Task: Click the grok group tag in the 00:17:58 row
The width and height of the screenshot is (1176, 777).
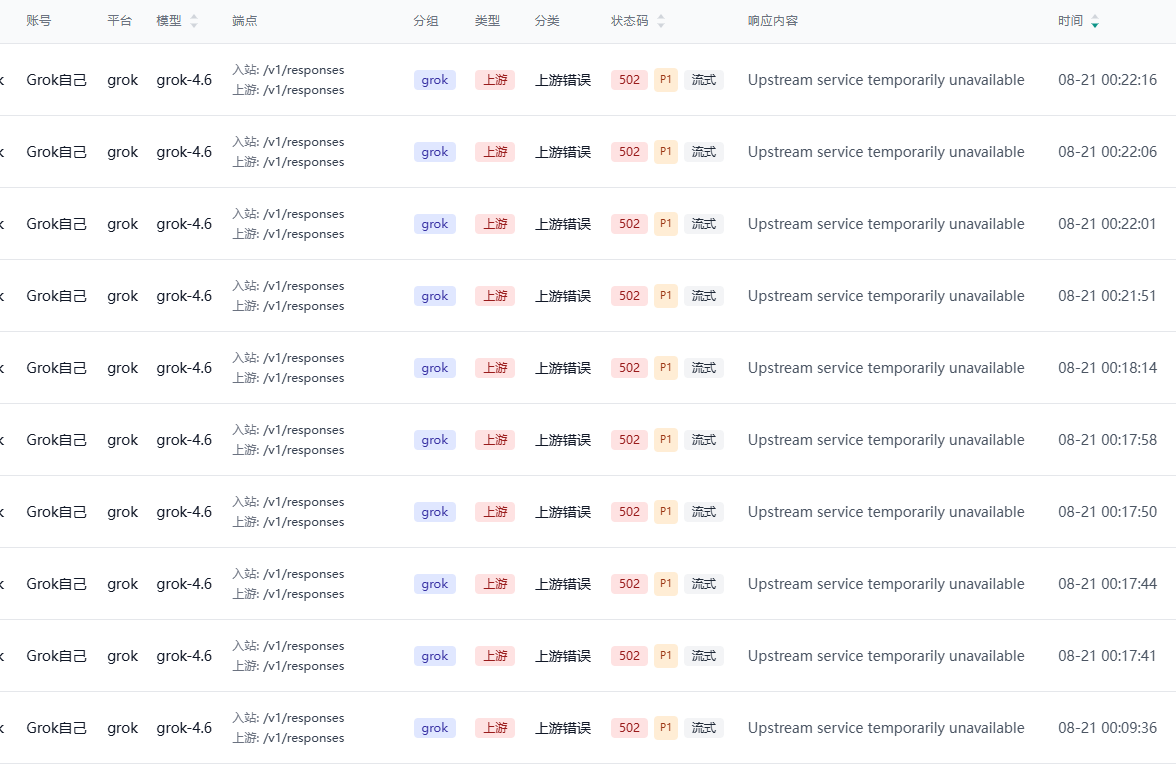Action: click(x=435, y=440)
